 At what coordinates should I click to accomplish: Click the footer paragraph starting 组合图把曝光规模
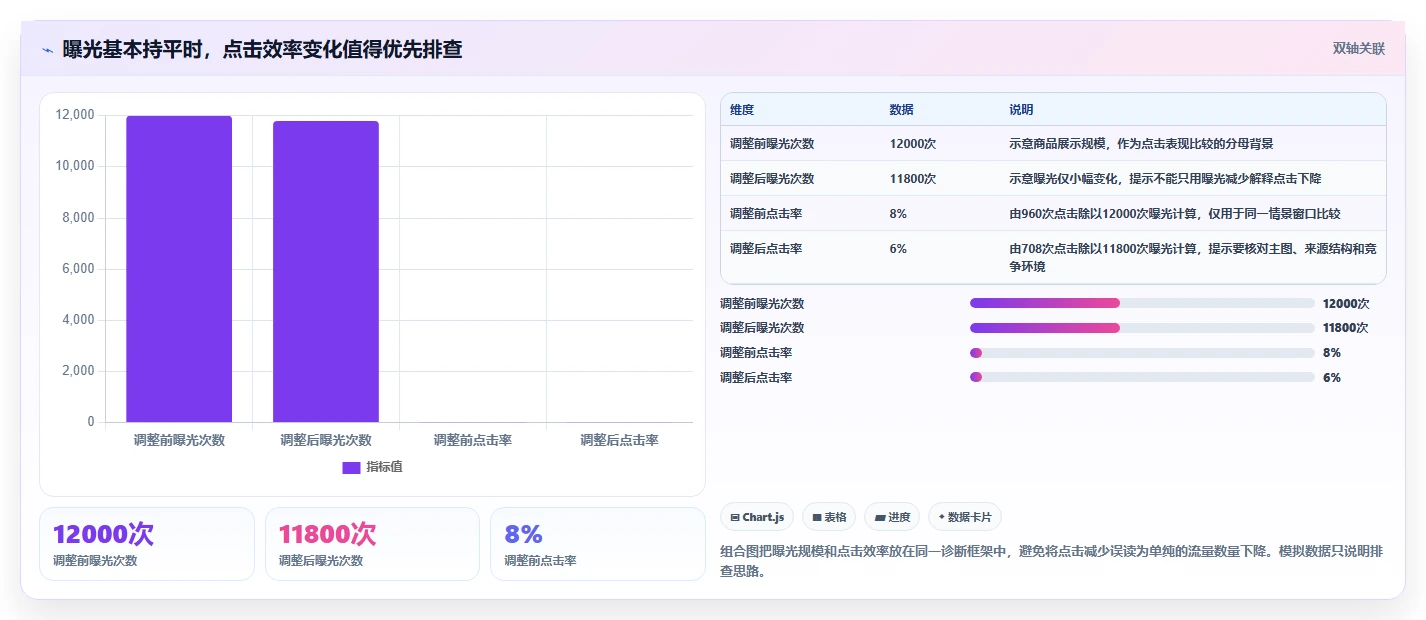click(x=1053, y=562)
